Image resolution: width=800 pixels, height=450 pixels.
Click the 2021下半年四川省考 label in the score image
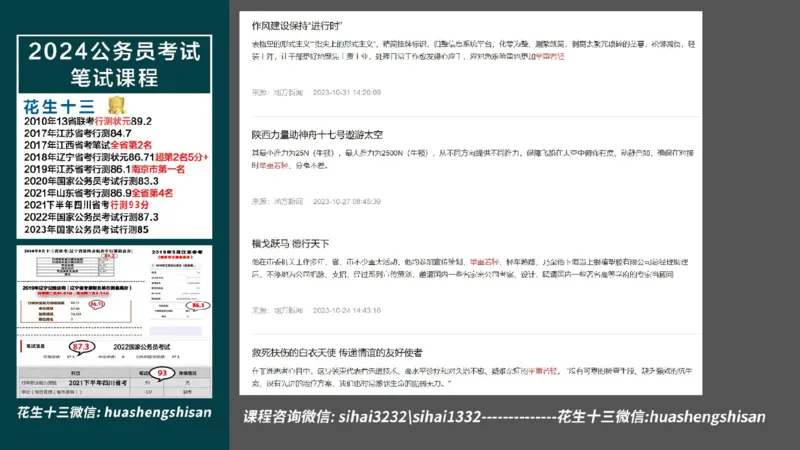(97, 383)
